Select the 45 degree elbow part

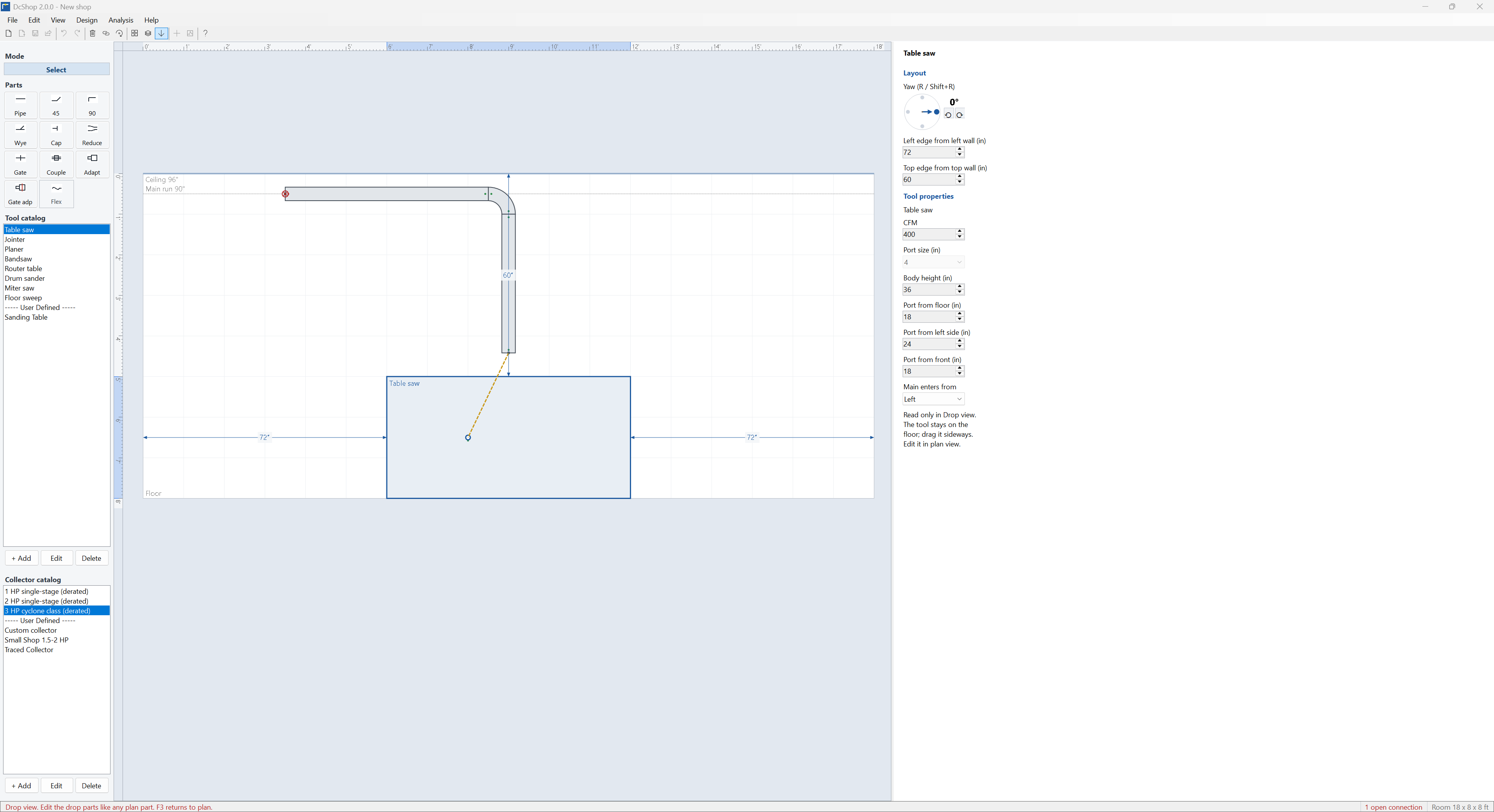(x=56, y=105)
